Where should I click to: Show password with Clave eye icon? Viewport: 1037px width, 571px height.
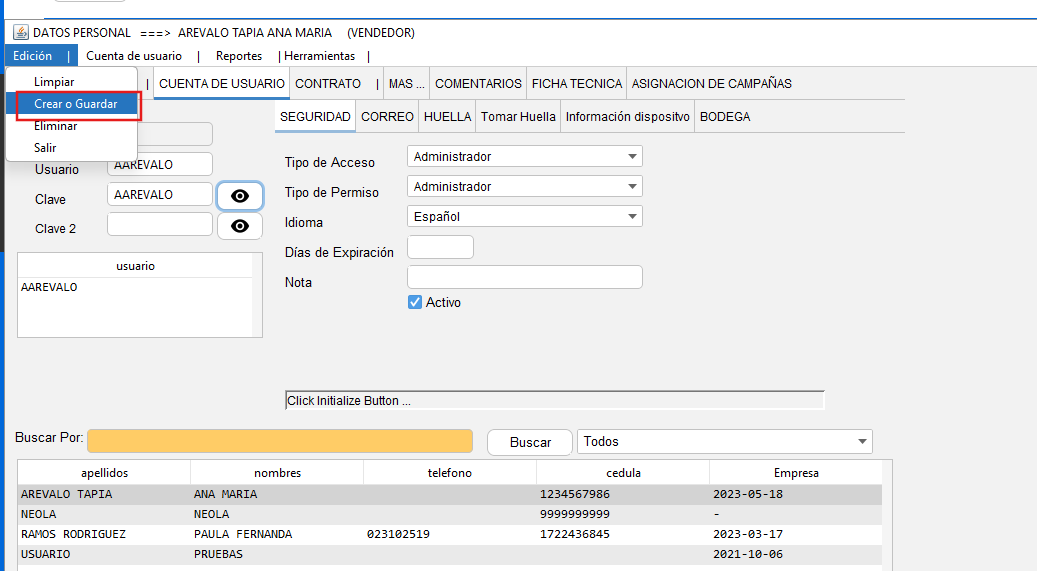240,196
